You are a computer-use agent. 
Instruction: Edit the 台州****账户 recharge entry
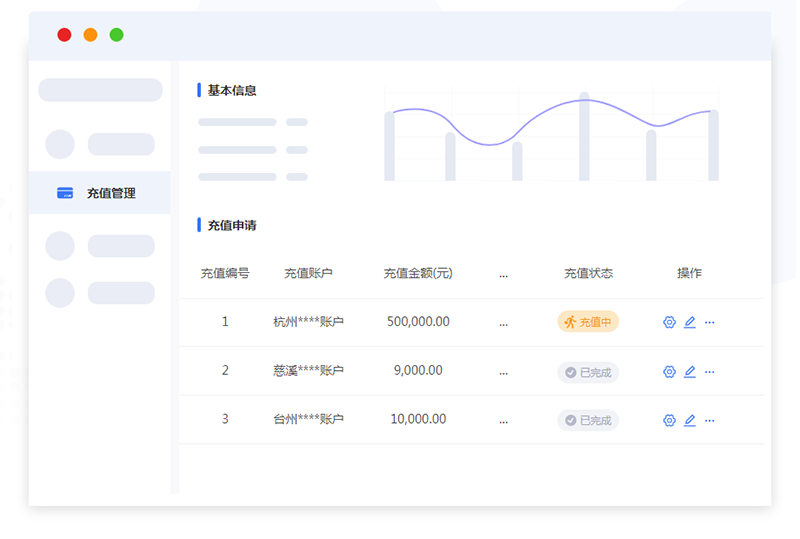[x=689, y=421]
